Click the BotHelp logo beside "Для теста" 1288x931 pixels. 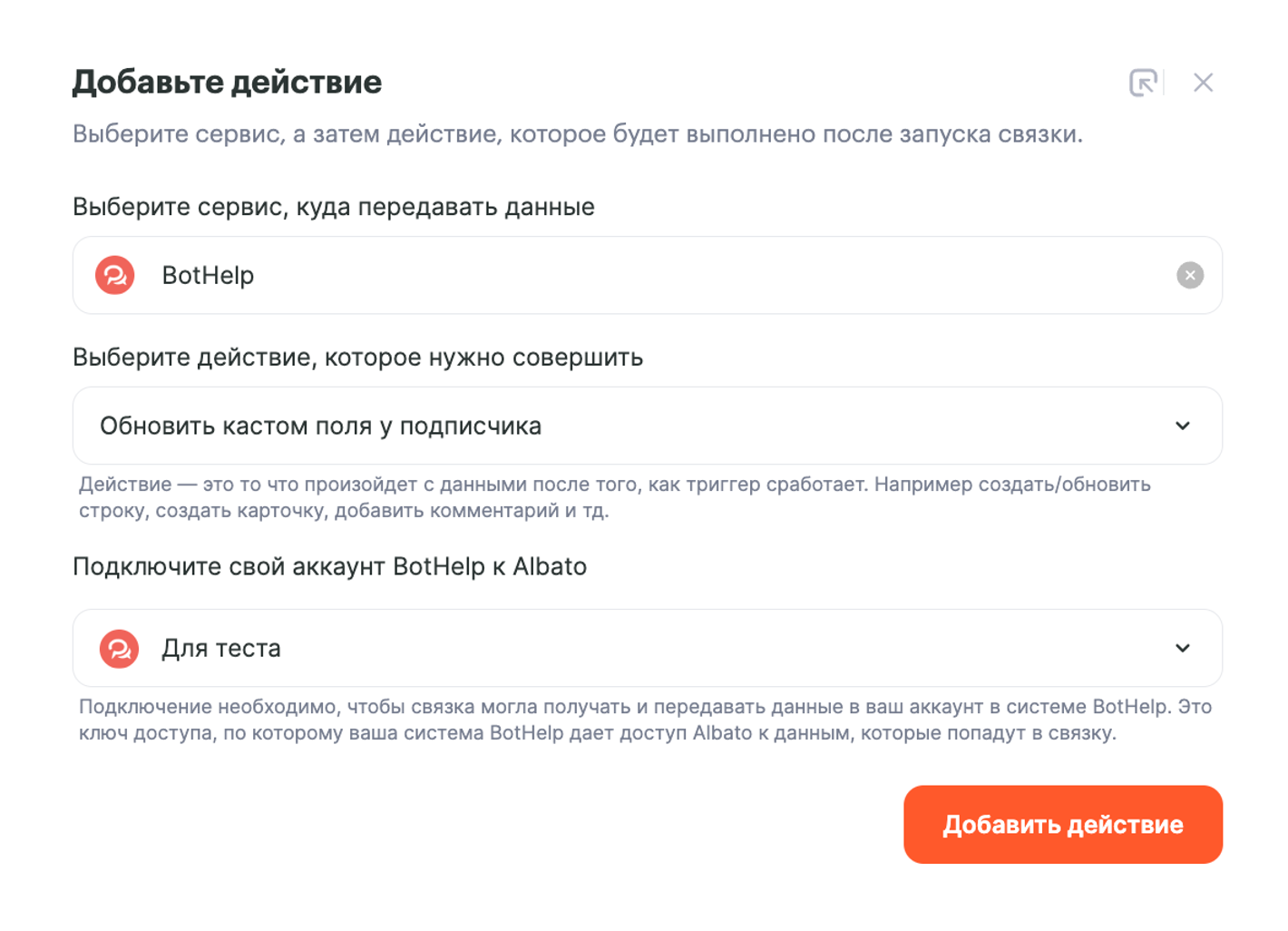[x=119, y=649]
